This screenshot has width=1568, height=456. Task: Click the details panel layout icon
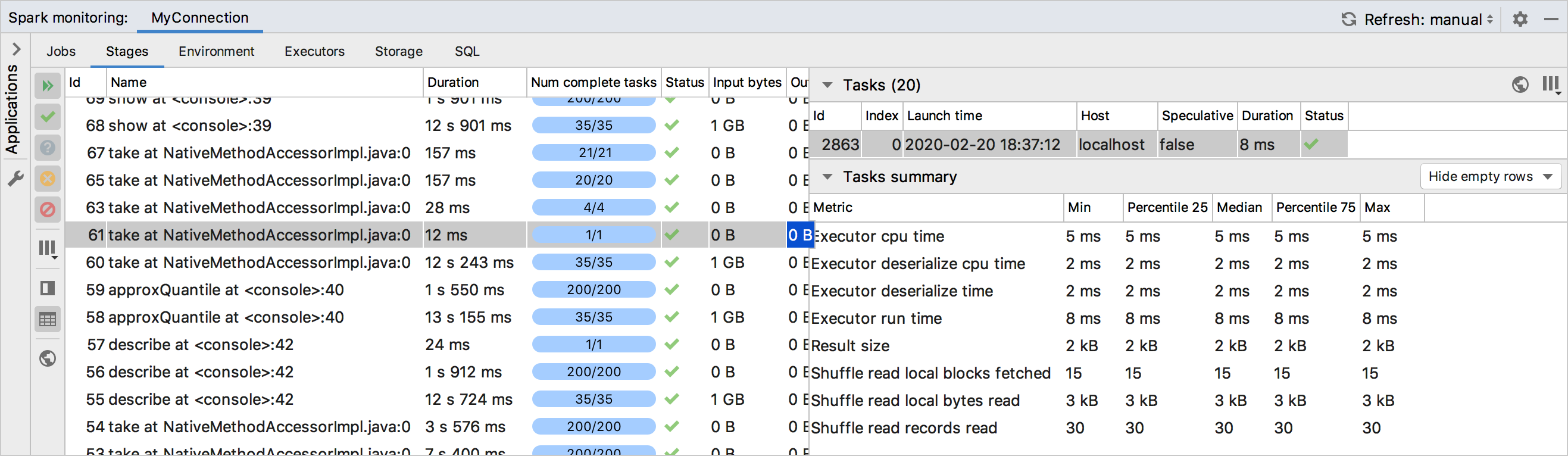48,288
